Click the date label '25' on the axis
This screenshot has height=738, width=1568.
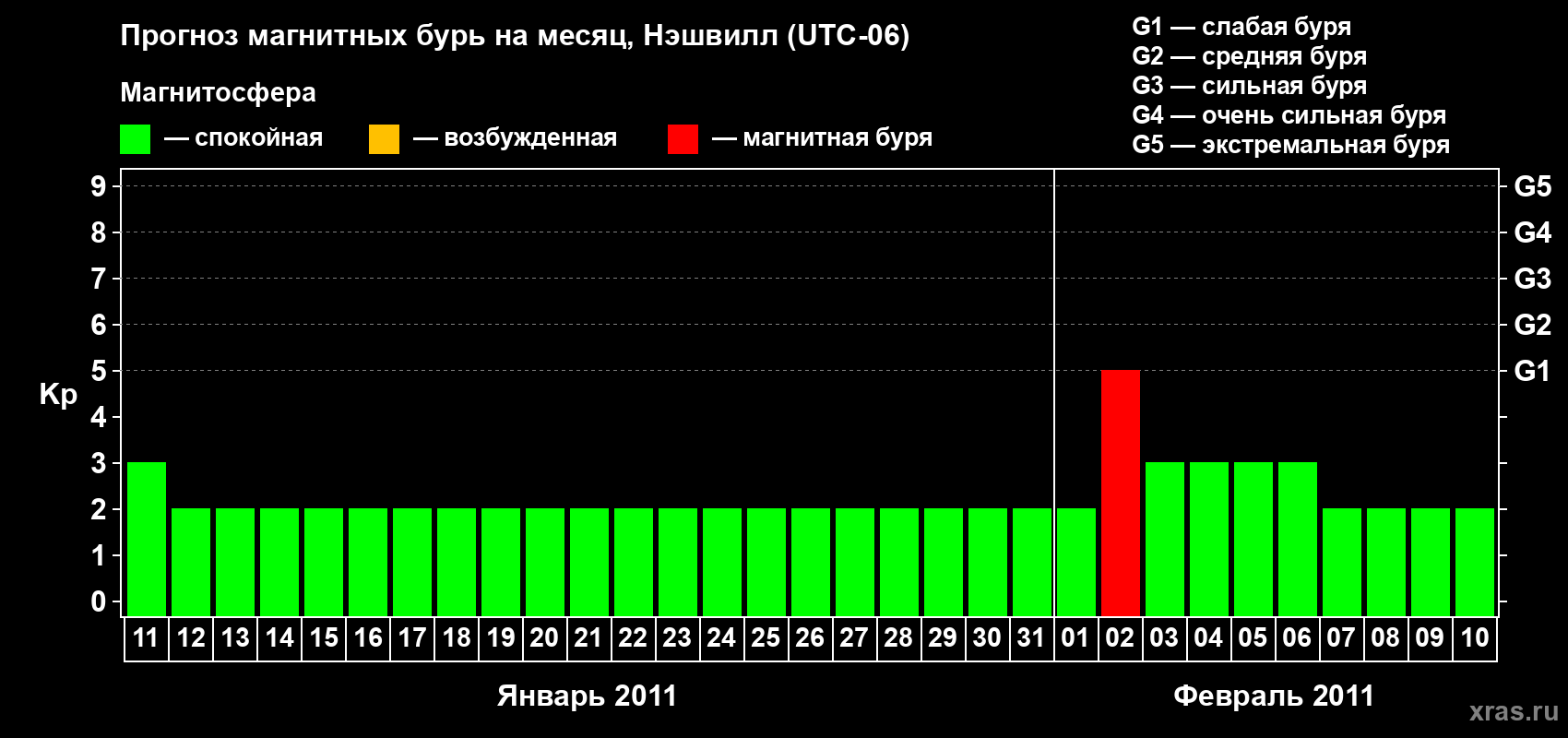click(766, 637)
